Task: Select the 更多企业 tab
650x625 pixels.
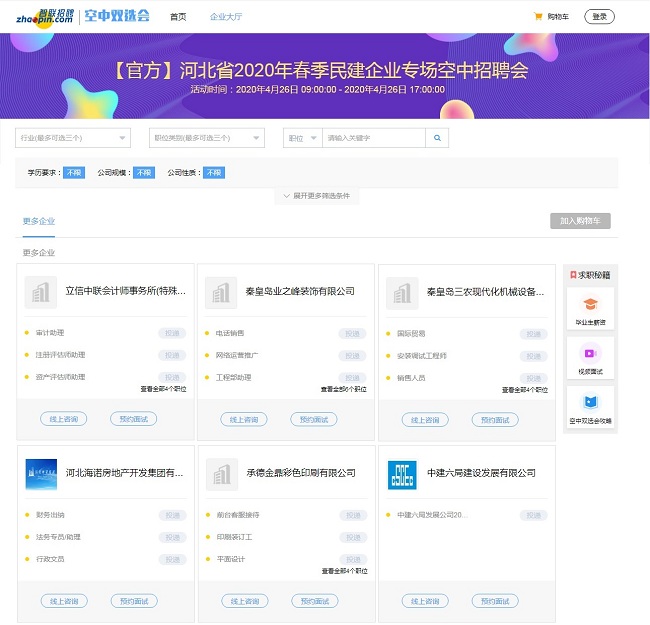Action: (39, 221)
